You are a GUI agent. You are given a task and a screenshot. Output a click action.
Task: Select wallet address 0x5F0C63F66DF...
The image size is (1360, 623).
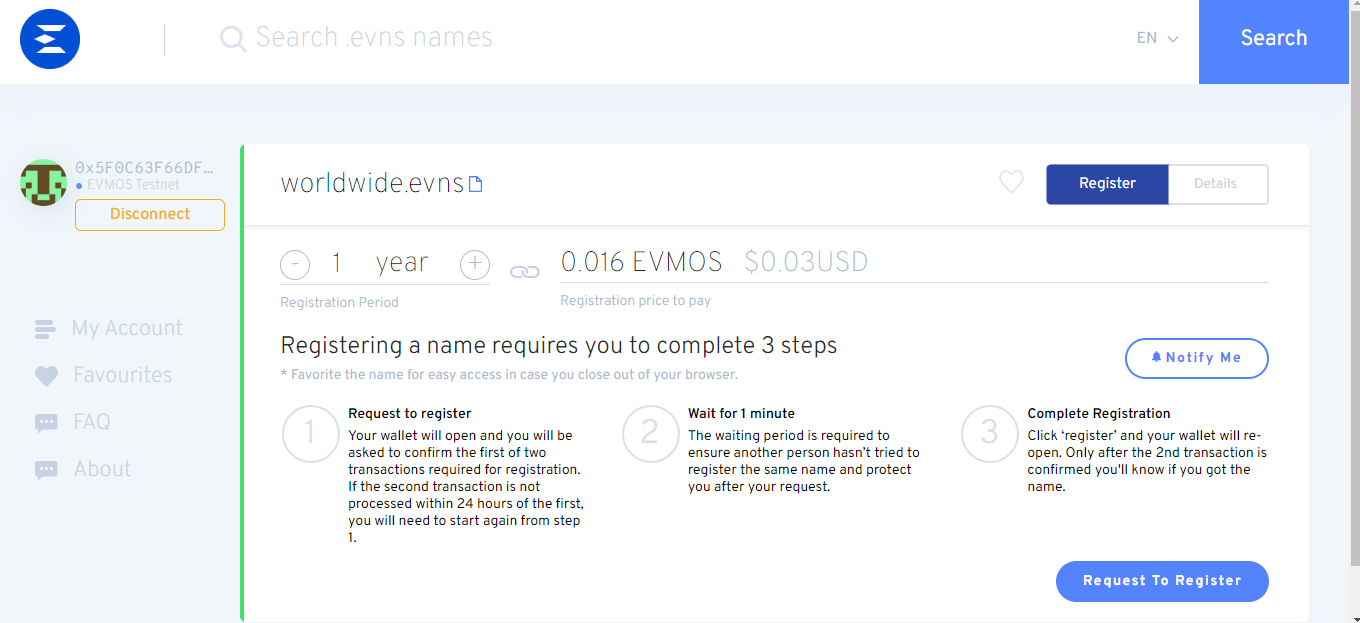click(x=144, y=168)
